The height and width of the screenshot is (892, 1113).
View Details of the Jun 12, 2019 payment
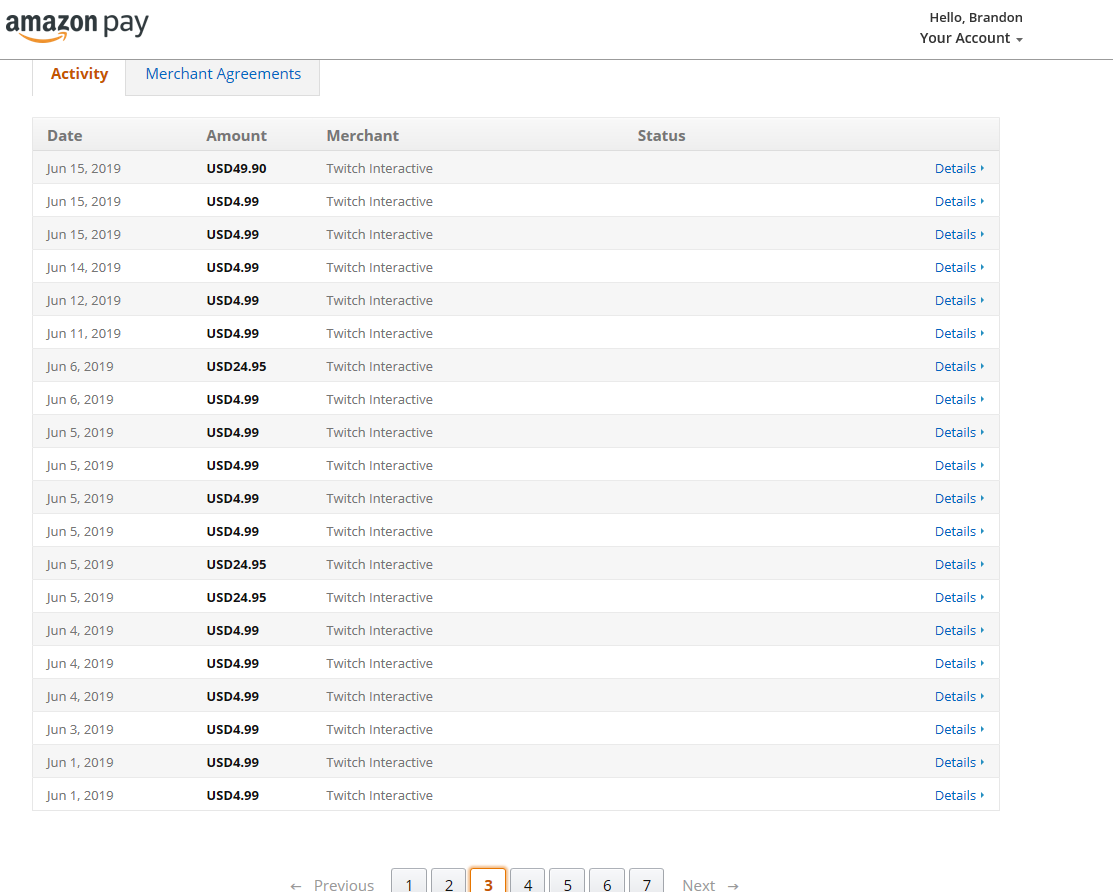pos(959,300)
